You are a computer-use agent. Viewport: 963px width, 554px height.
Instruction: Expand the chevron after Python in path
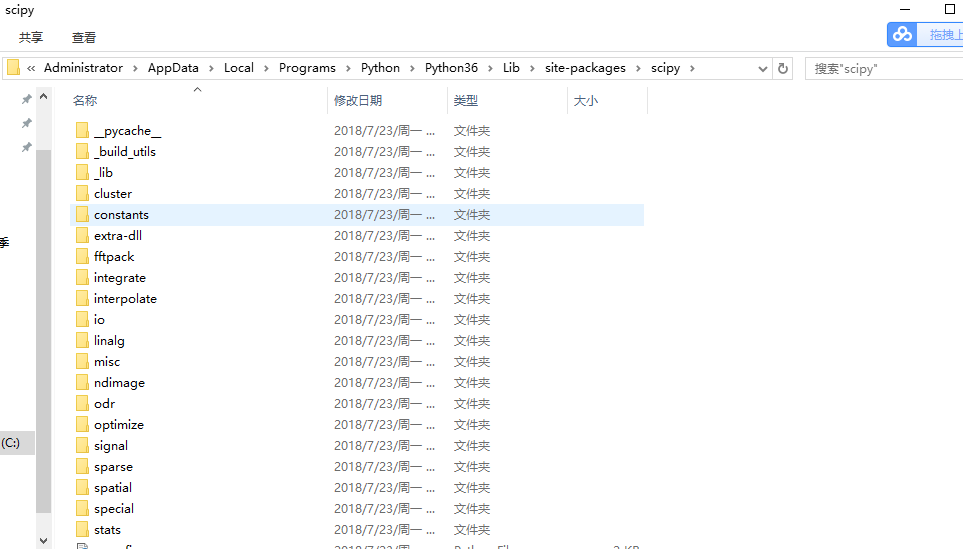click(x=412, y=68)
